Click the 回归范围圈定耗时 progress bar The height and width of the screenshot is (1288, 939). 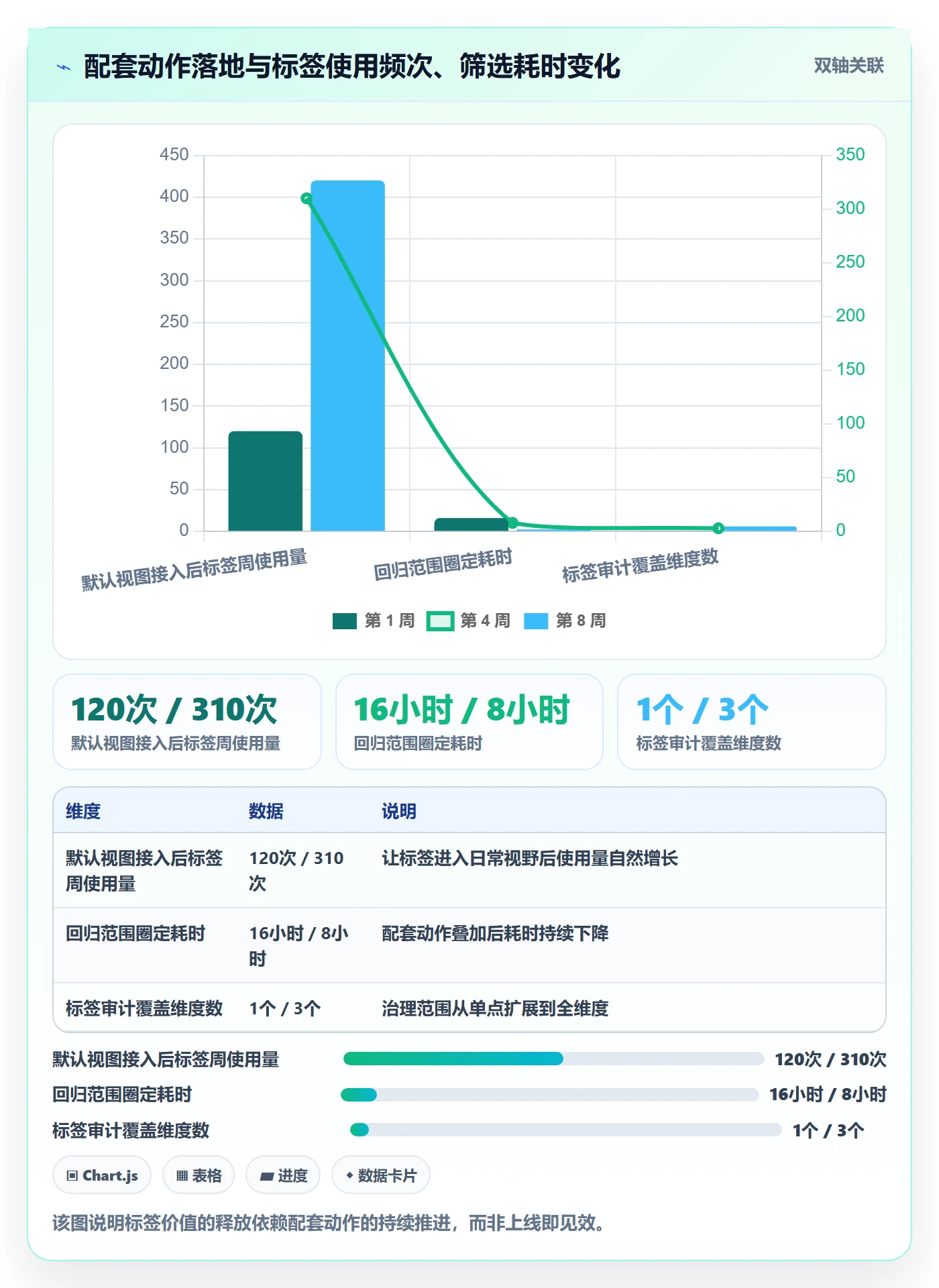tap(550, 1095)
